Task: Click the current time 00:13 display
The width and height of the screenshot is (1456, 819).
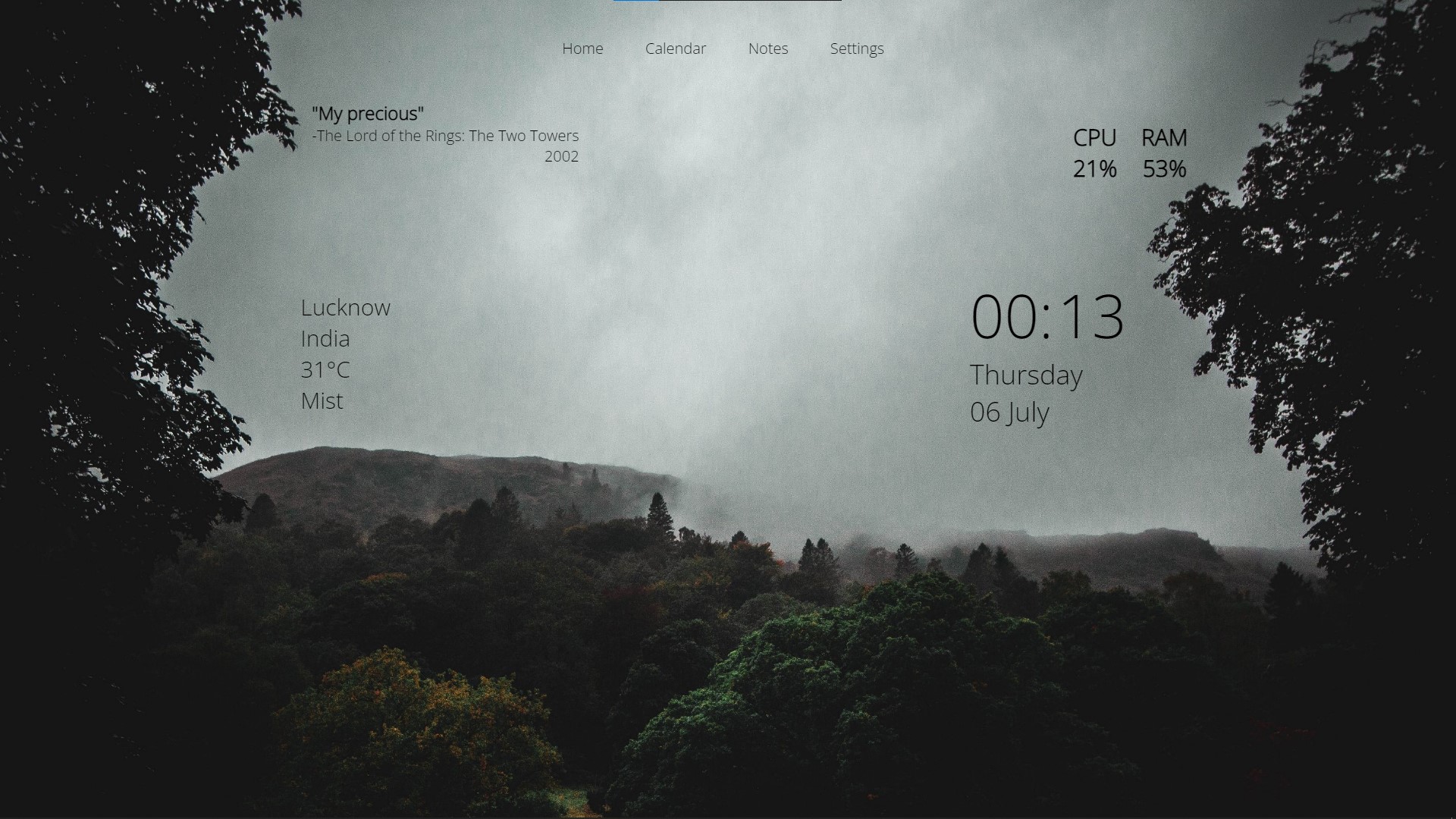Action: click(1048, 315)
